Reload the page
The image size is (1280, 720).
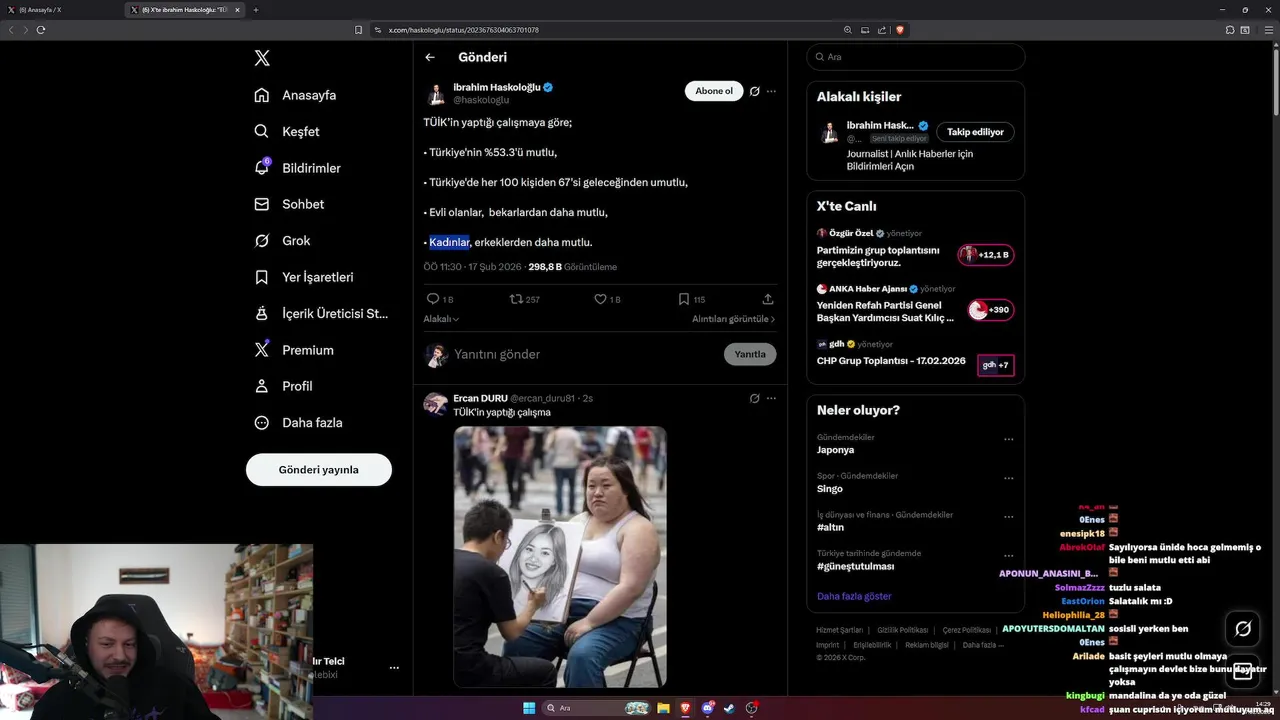41,30
